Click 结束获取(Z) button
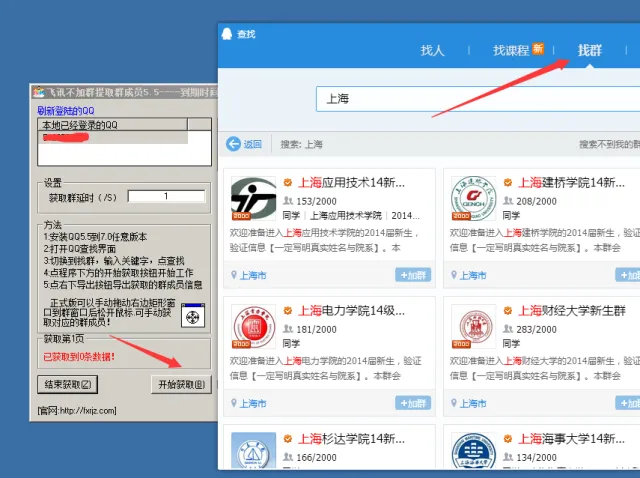The image size is (640, 478). coord(68,385)
